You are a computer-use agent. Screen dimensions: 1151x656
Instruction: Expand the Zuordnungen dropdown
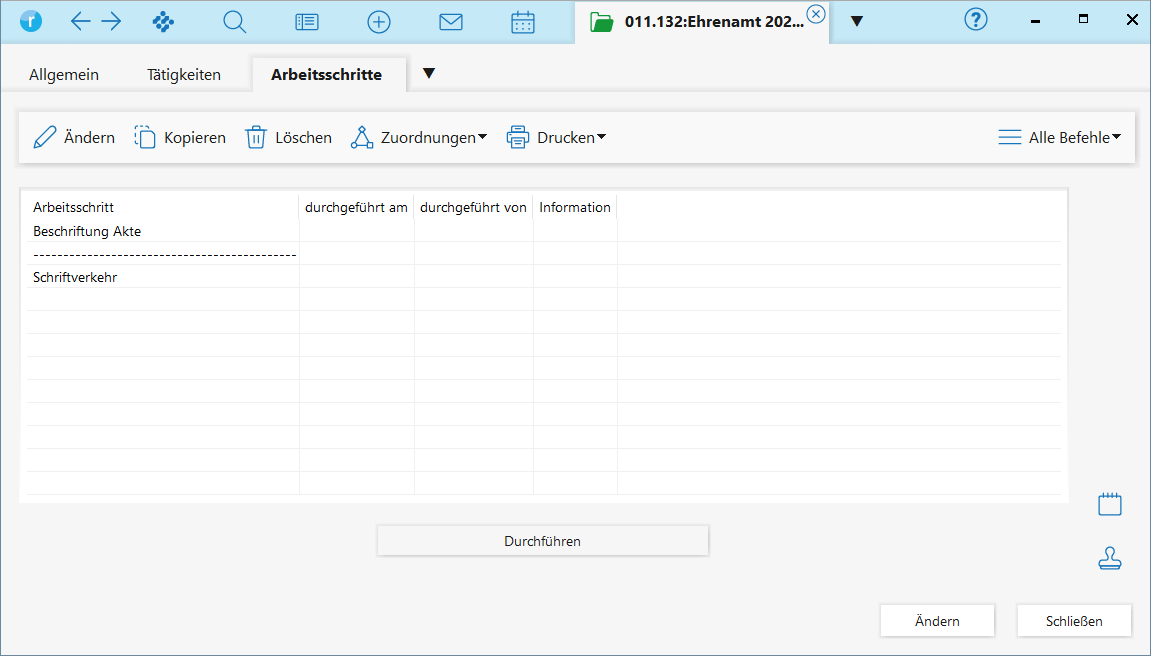coord(418,138)
